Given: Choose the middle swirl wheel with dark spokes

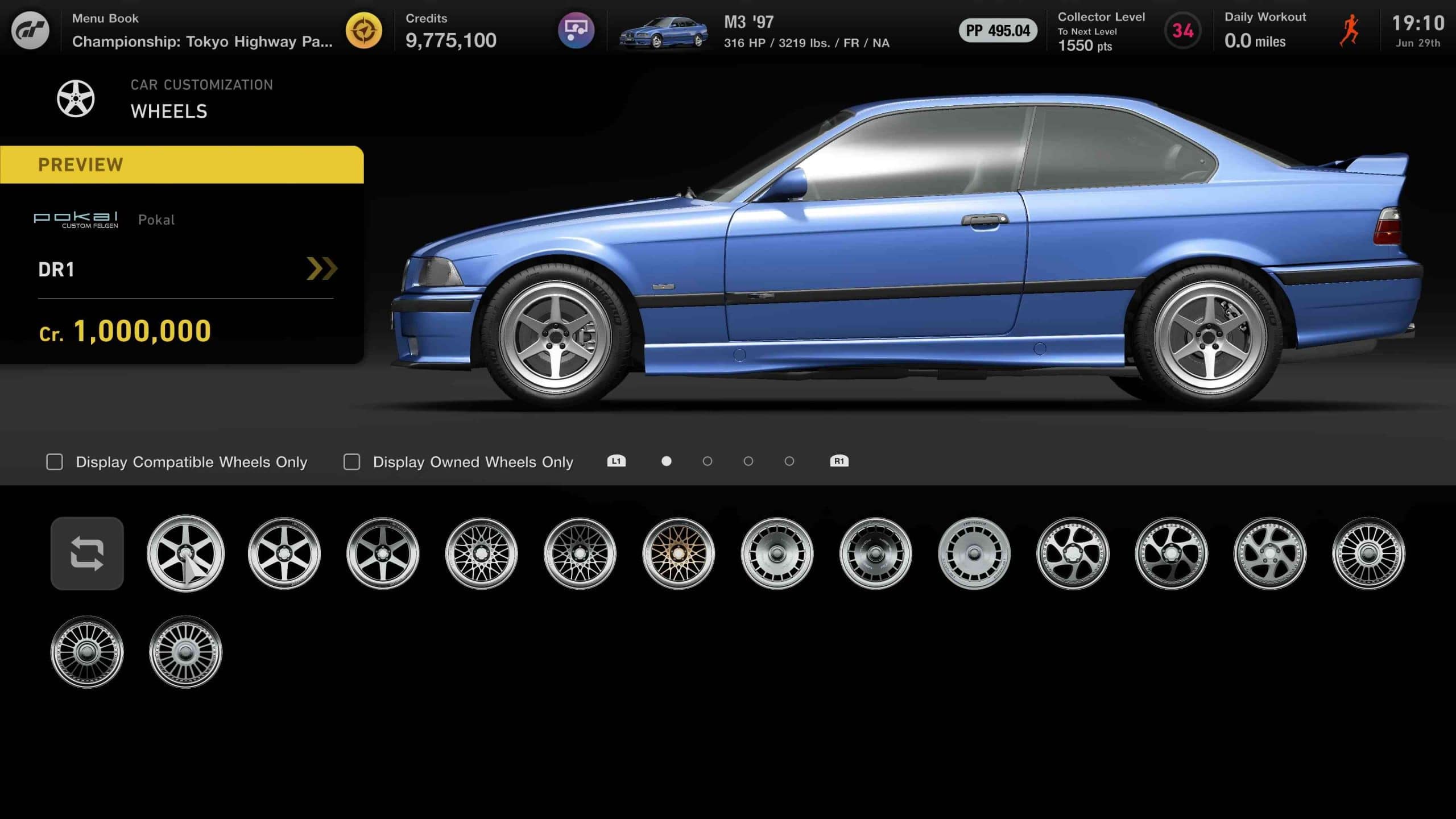Looking at the screenshot, I should pyautogui.click(x=1172, y=553).
